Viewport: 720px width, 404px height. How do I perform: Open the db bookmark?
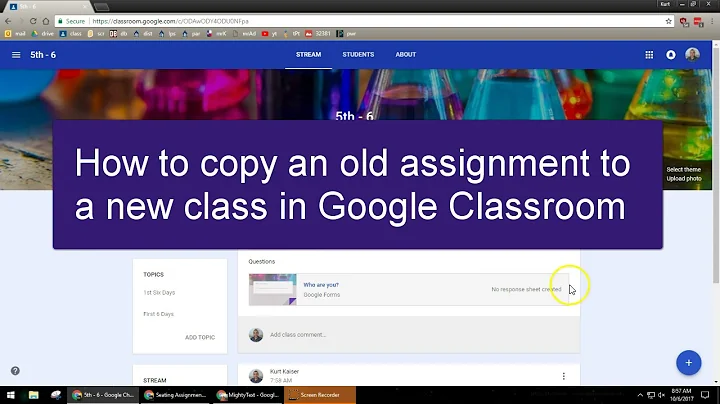118,34
